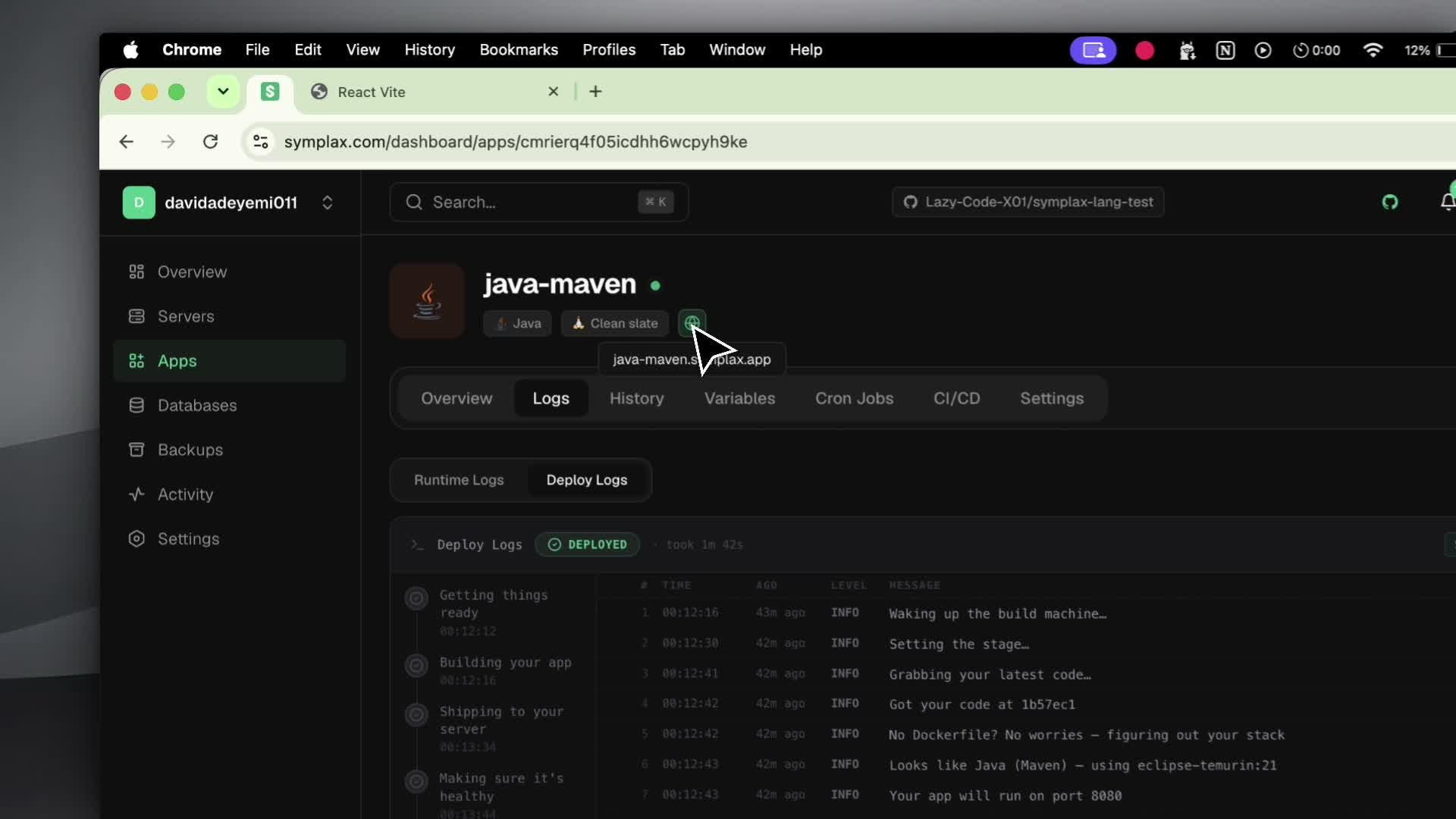Open the Cron Jobs tab

pyautogui.click(x=854, y=399)
